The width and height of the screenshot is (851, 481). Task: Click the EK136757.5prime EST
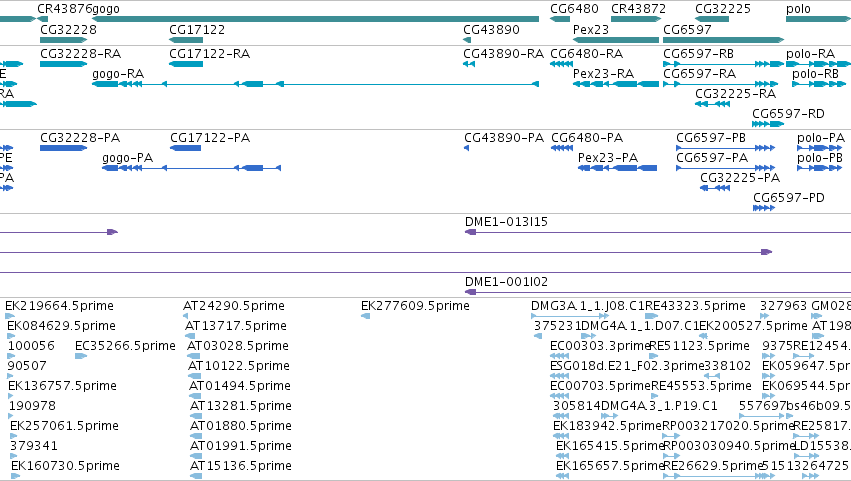[11, 396]
